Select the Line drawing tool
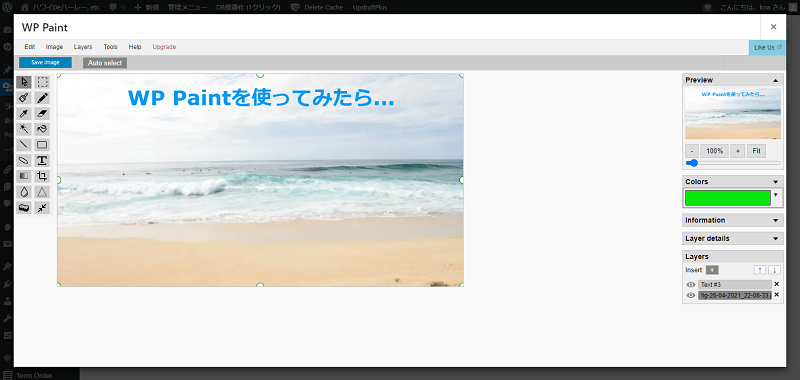 point(24,145)
